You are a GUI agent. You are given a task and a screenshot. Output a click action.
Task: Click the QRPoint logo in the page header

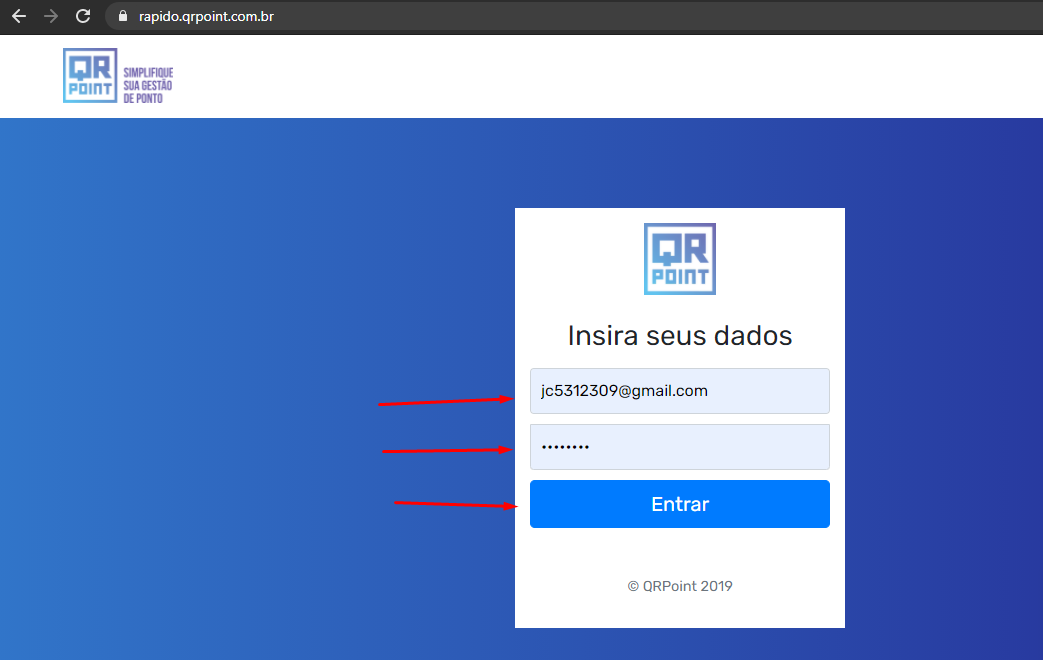click(x=90, y=75)
